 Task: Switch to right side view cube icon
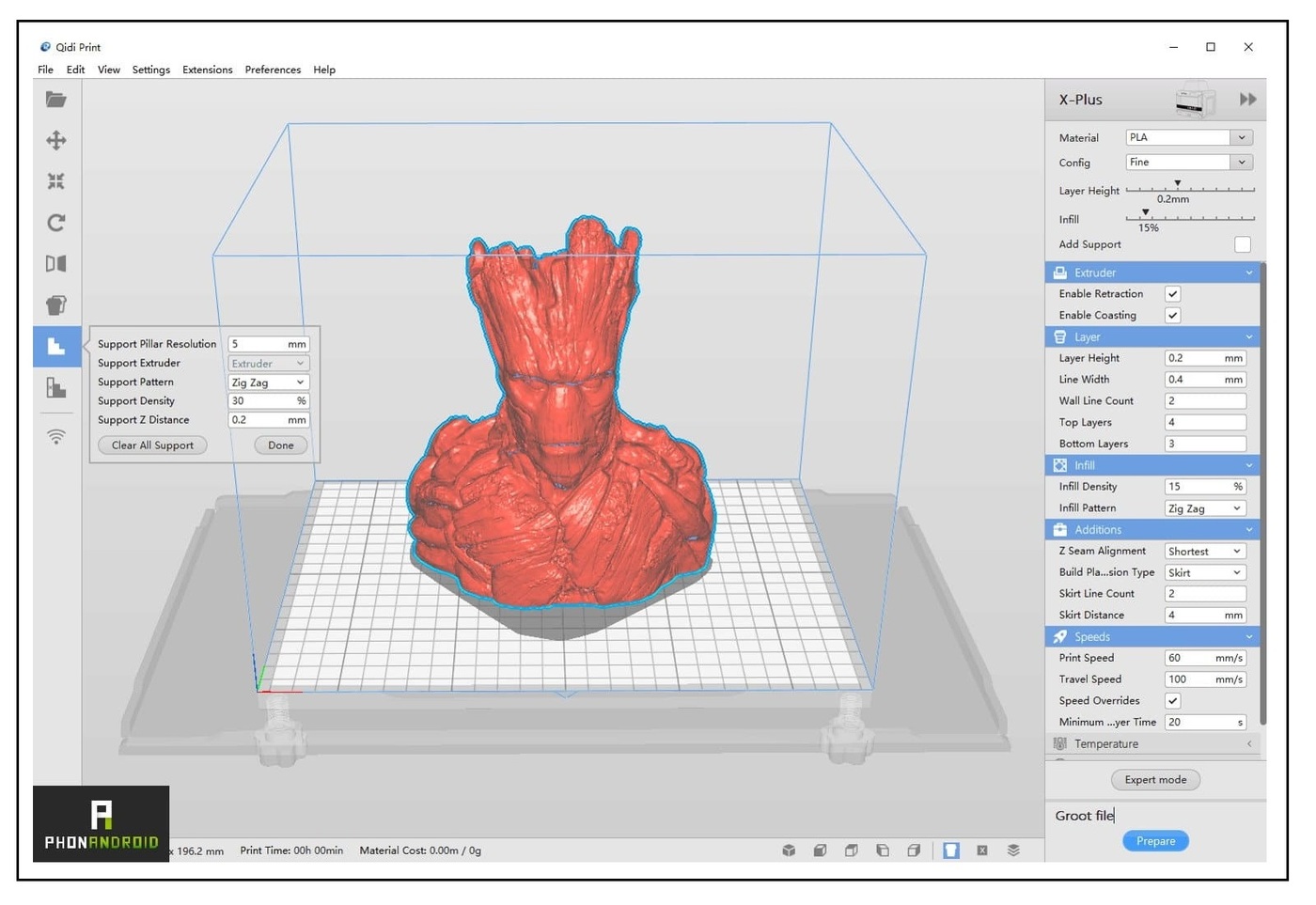[913, 850]
